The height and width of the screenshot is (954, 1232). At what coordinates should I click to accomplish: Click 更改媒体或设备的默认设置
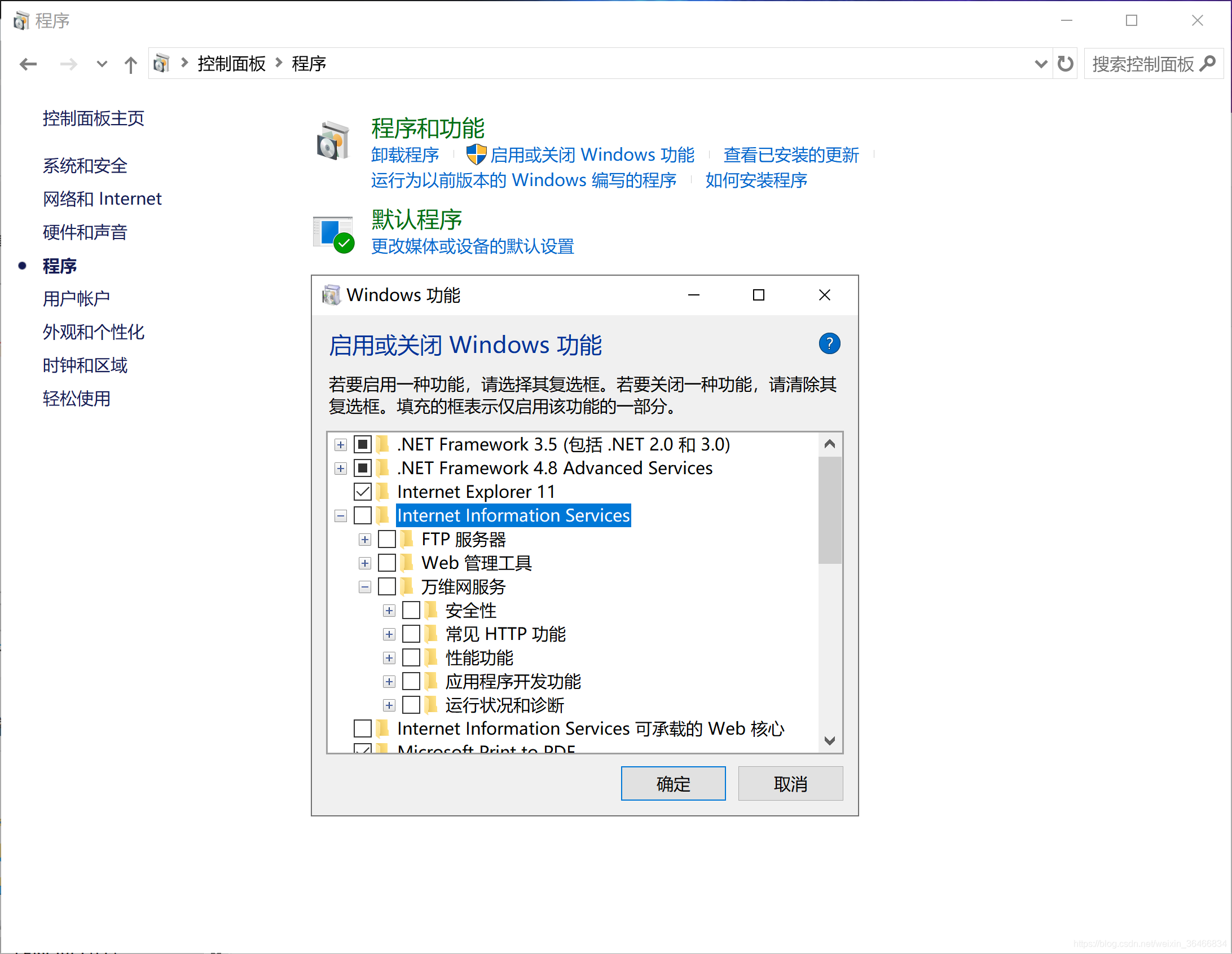[x=473, y=246]
